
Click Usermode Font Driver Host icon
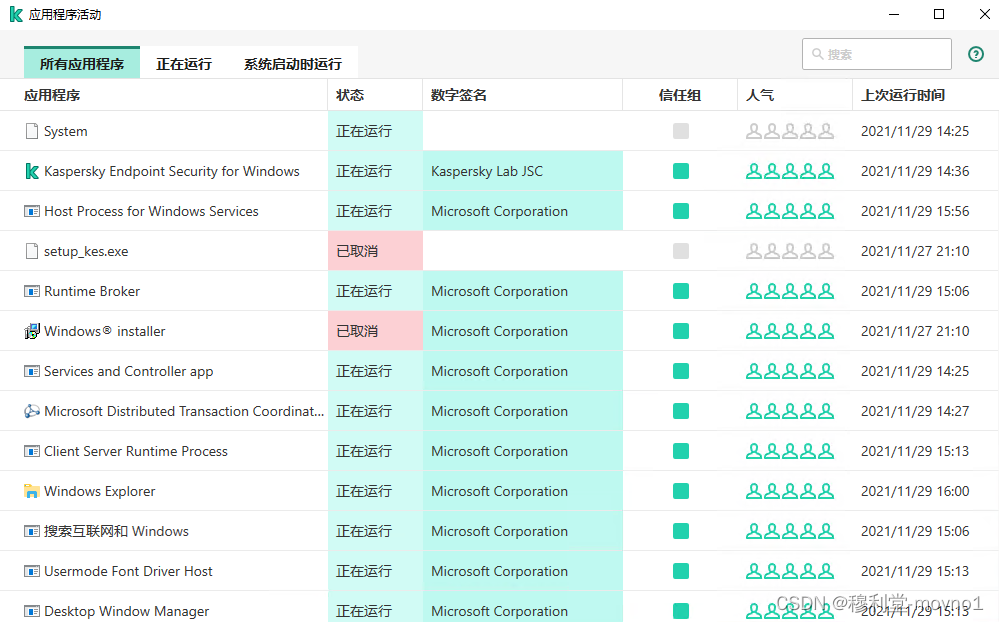click(31, 571)
